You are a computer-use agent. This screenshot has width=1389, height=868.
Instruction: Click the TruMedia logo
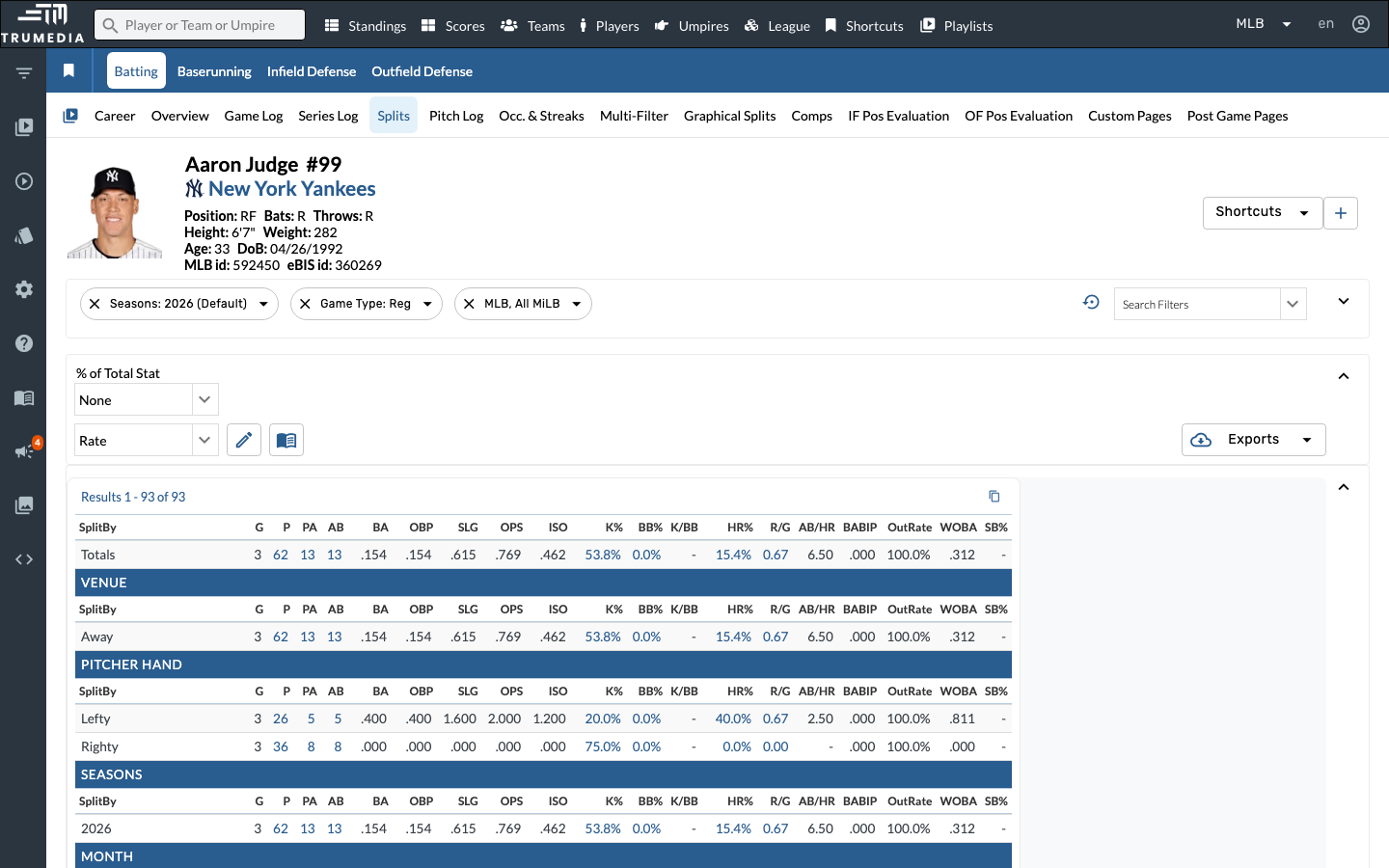pyautogui.click(x=42, y=23)
